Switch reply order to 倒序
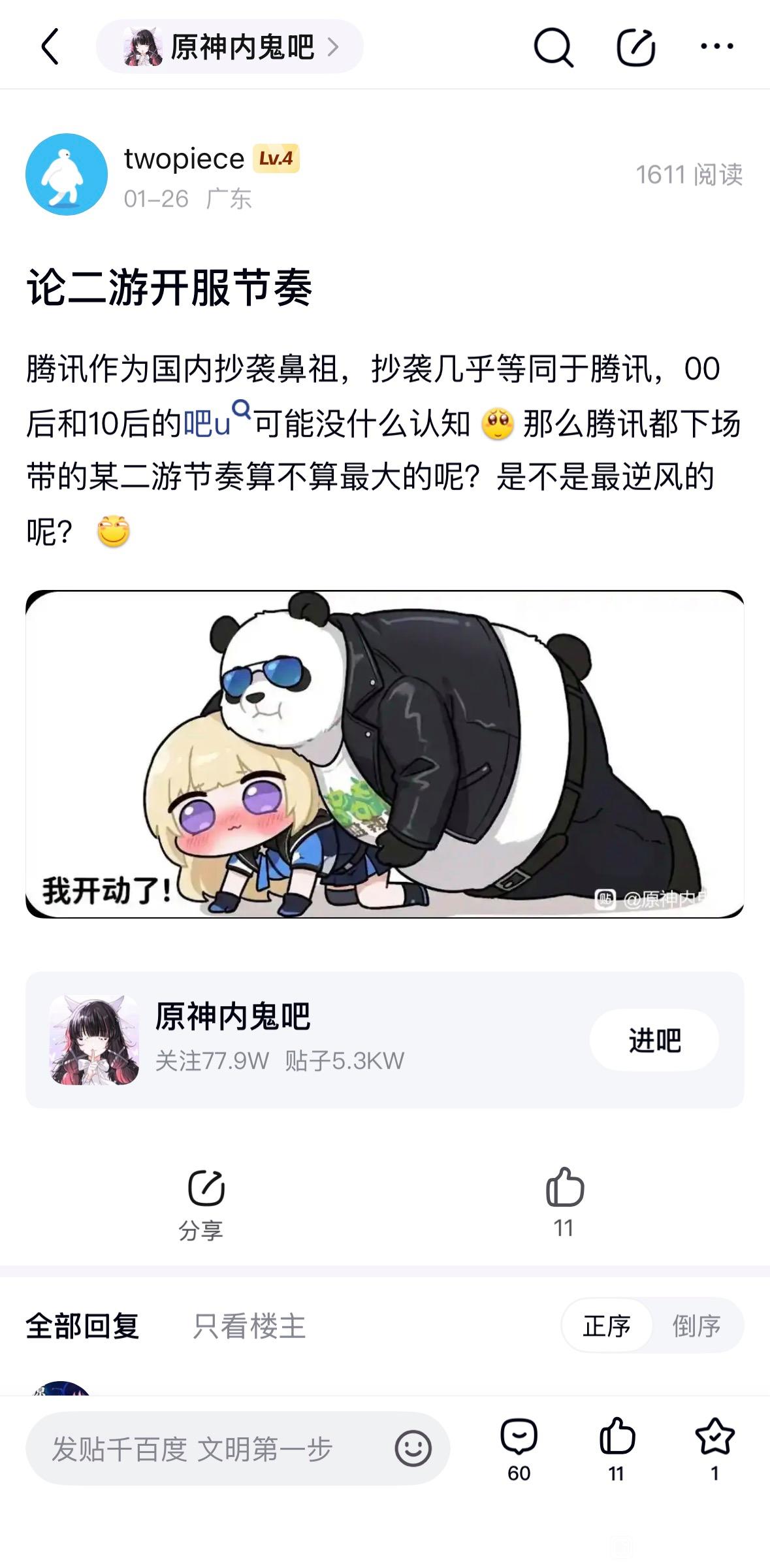Viewport: 770px width, 1568px height. [x=697, y=1326]
